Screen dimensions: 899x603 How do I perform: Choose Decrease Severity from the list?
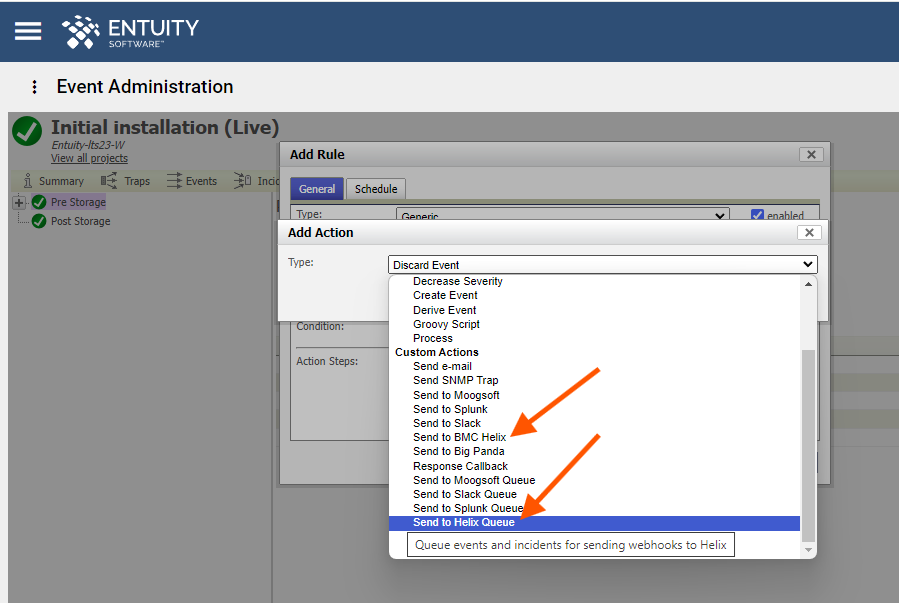pyautogui.click(x=458, y=281)
